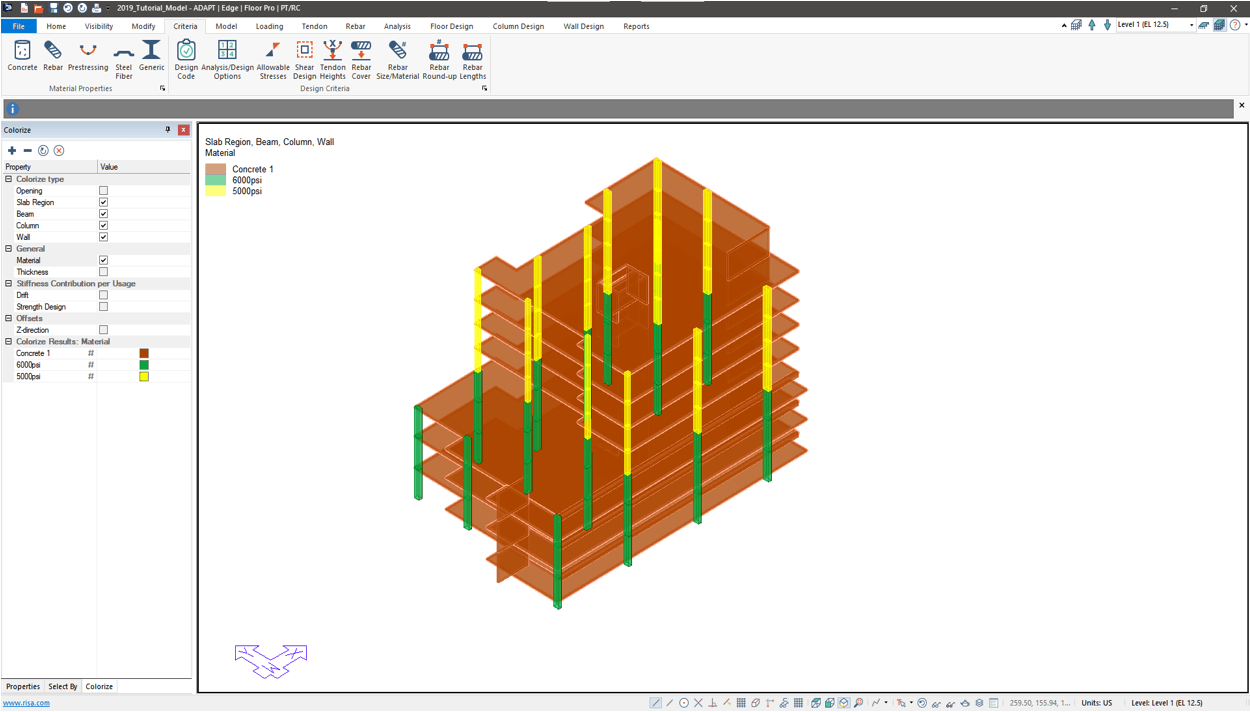Click the green 6000psi color swatch
The width and height of the screenshot is (1250, 712).
(x=144, y=365)
